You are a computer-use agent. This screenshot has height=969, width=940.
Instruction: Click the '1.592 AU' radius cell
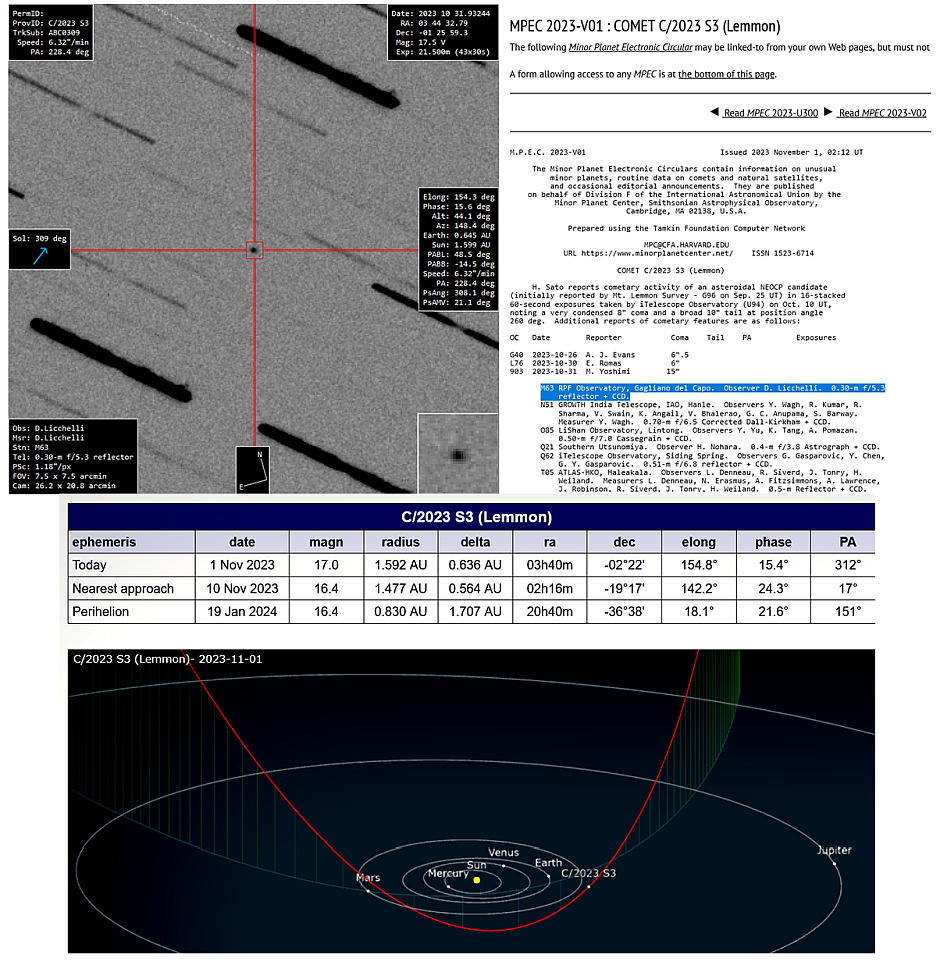[400, 565]
